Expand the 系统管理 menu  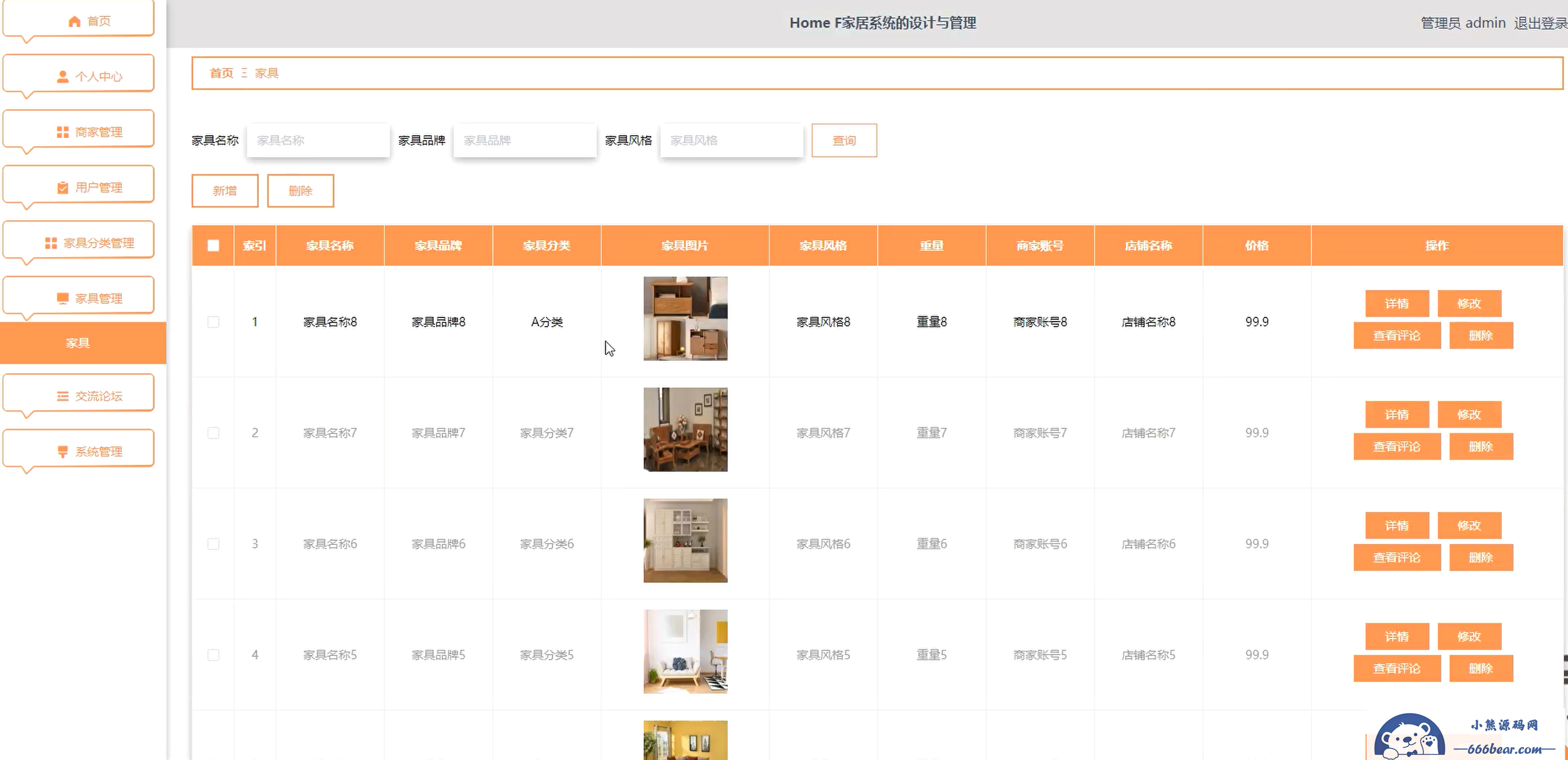(x=78, y=449)
